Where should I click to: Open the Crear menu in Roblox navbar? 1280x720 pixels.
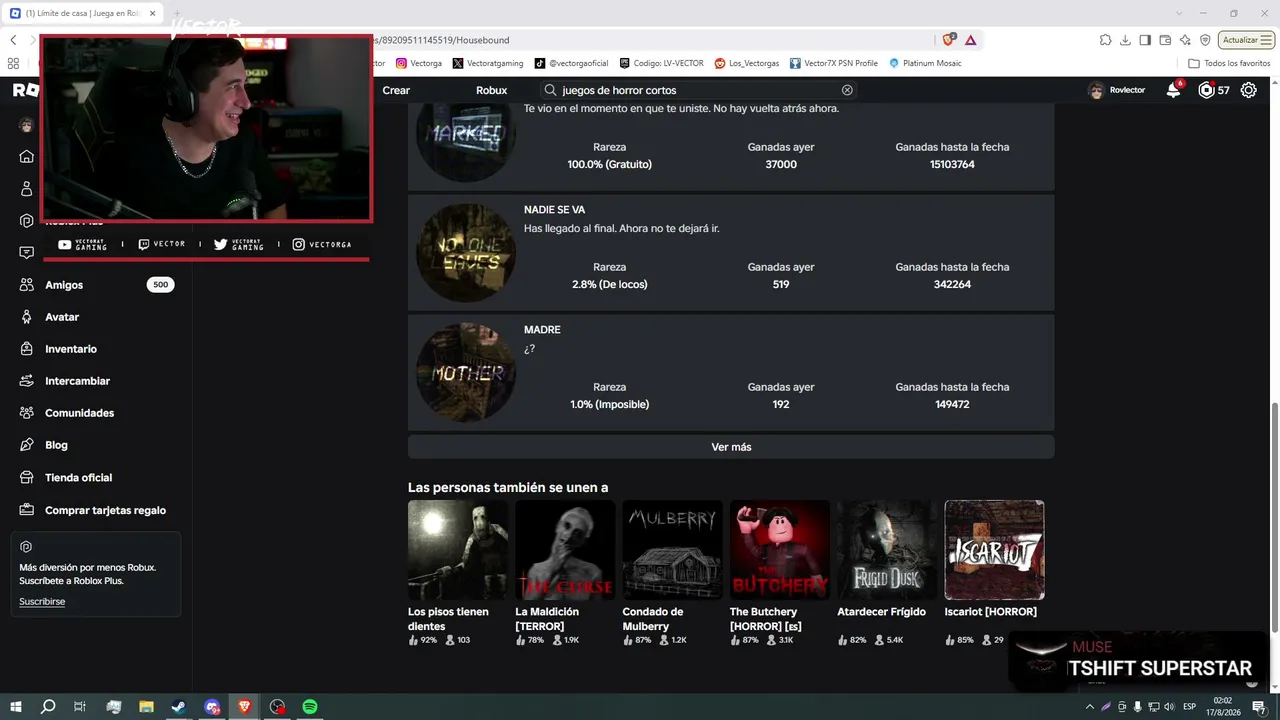[396, 90]
